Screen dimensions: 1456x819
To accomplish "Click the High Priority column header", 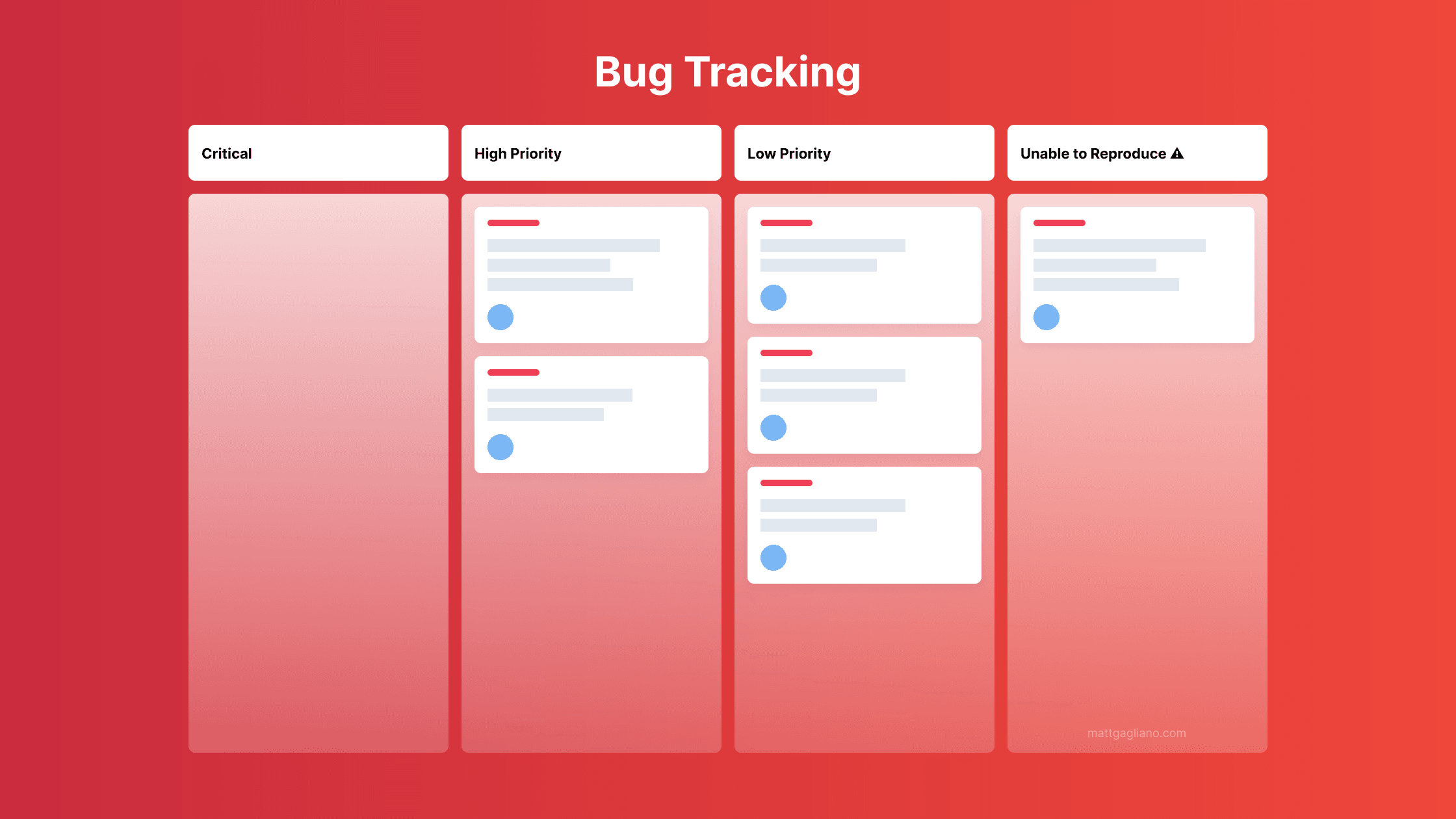I will pos(591,153).
